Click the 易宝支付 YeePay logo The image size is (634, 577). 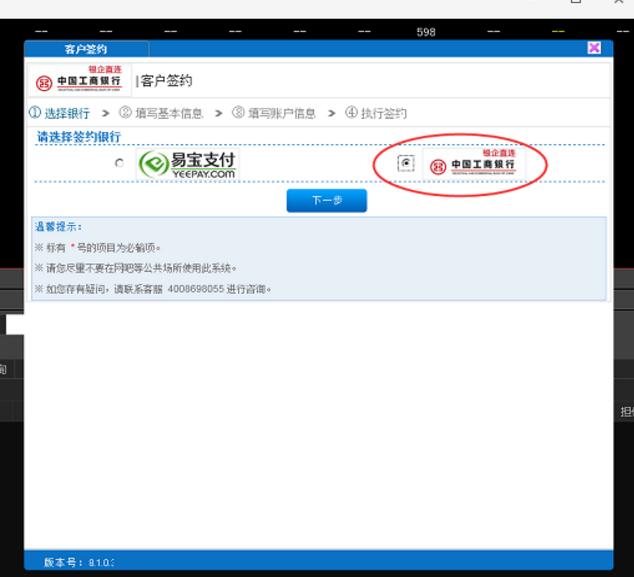[x=188, y=164]
